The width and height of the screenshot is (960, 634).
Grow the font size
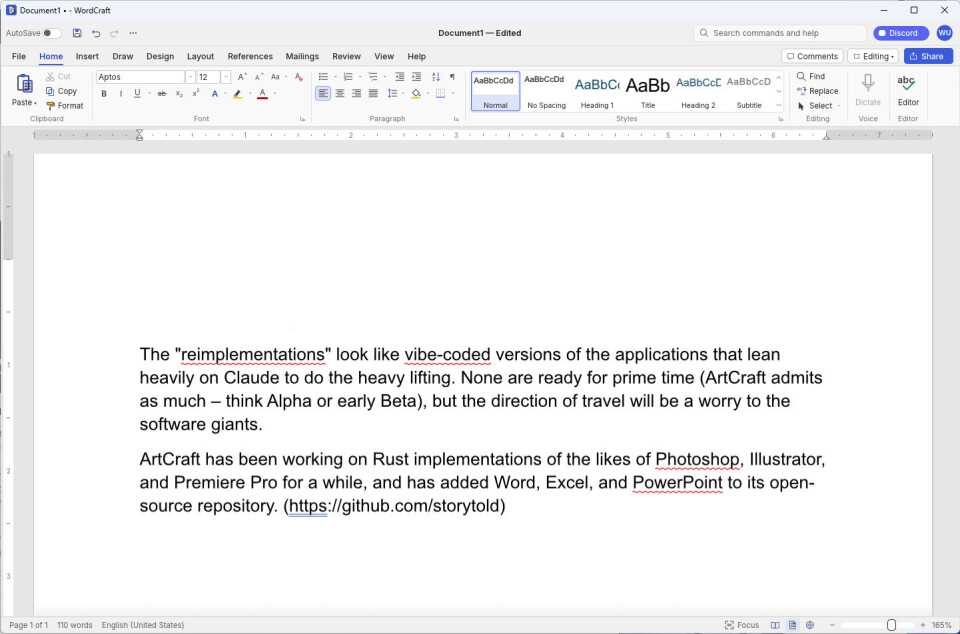coord(242,77)
